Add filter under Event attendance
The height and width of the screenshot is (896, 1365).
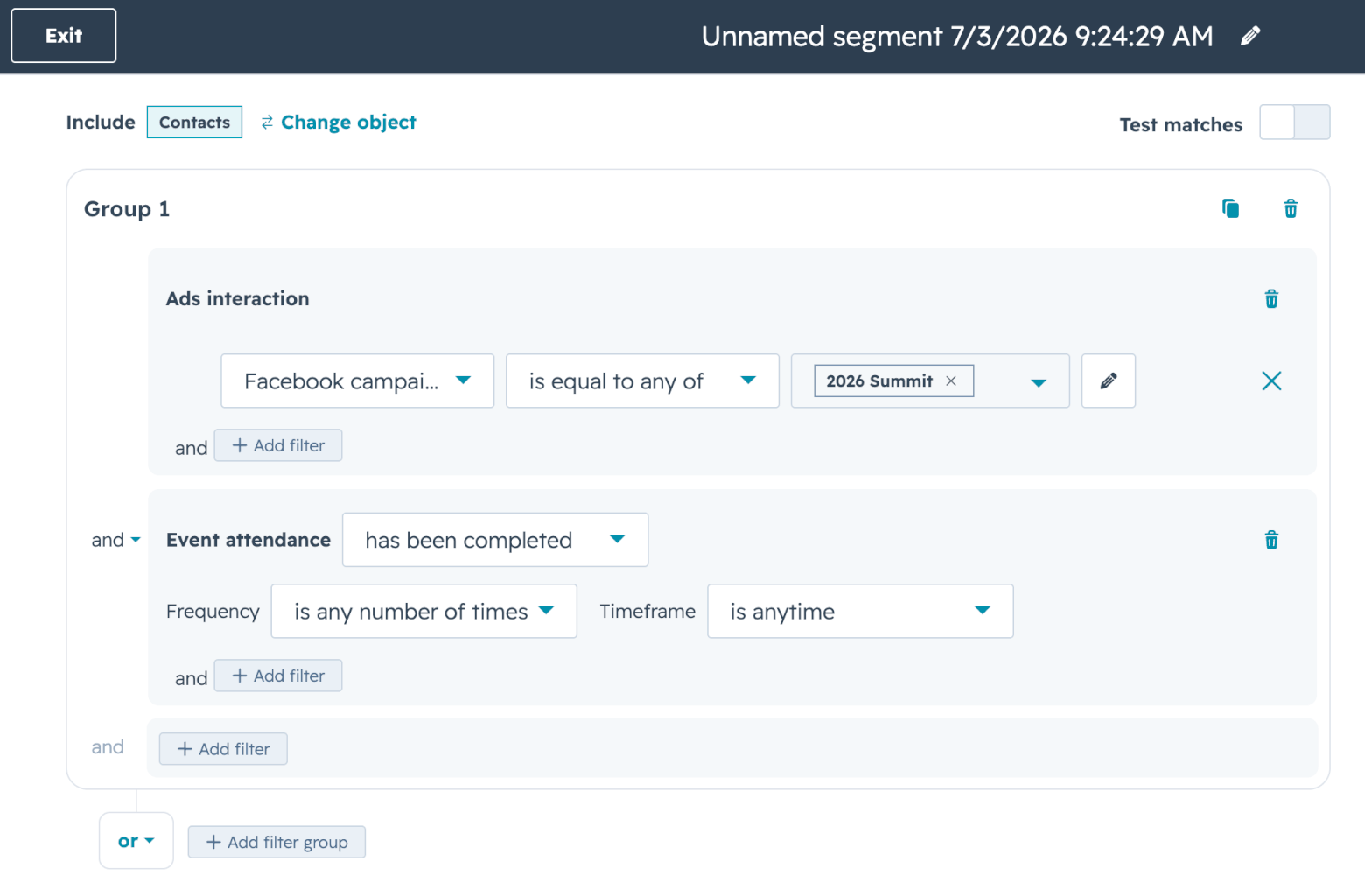tap(278, 675)
